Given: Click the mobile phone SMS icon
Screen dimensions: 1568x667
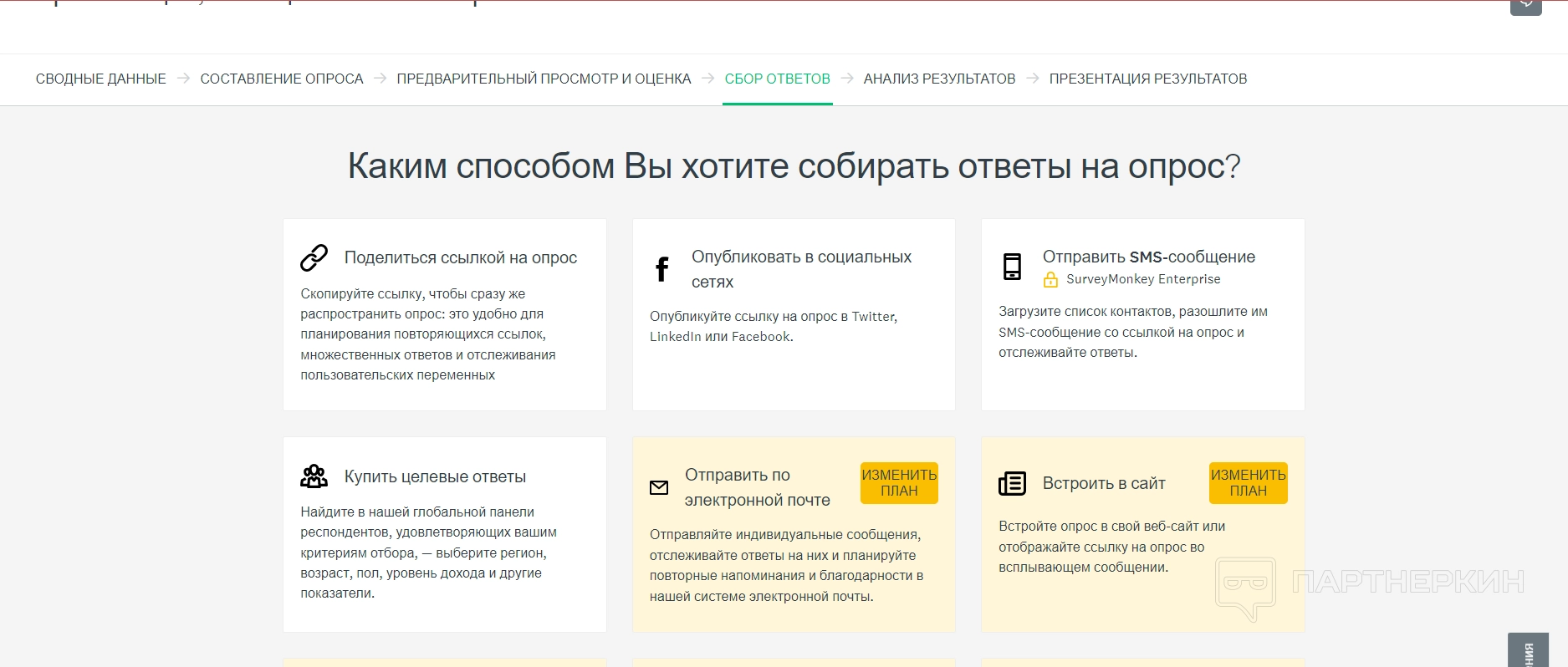Looking at the screenshot, I should coord(1012,267).
